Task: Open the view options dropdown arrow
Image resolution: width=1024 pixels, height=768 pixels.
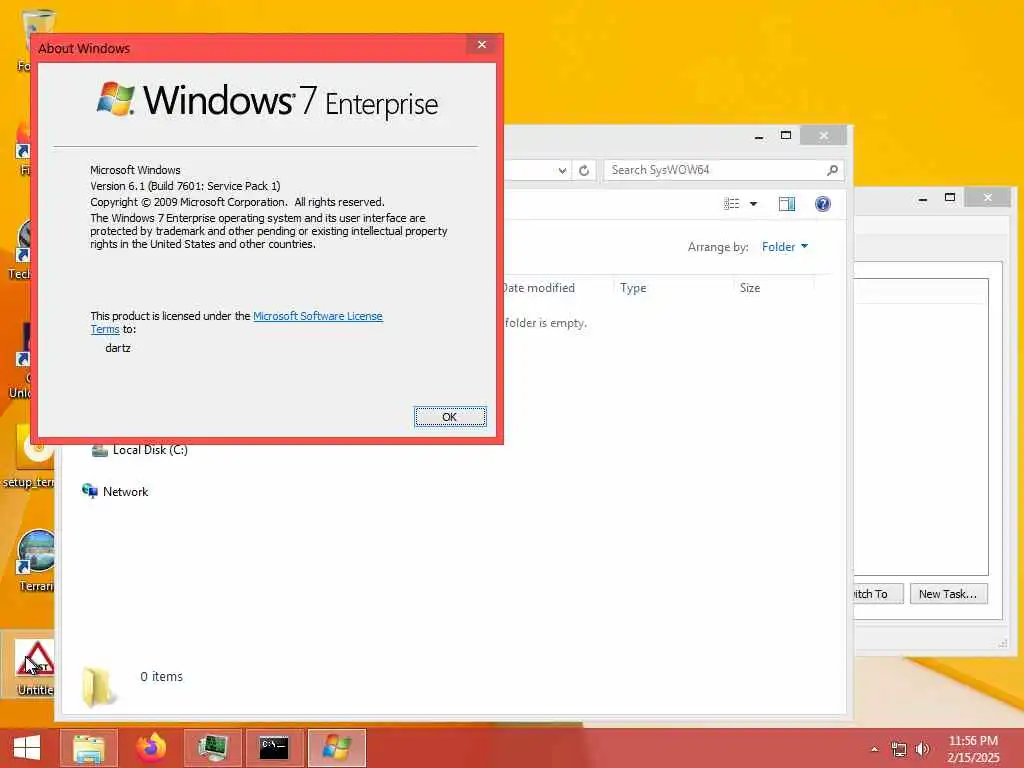Action: [753, 204]
